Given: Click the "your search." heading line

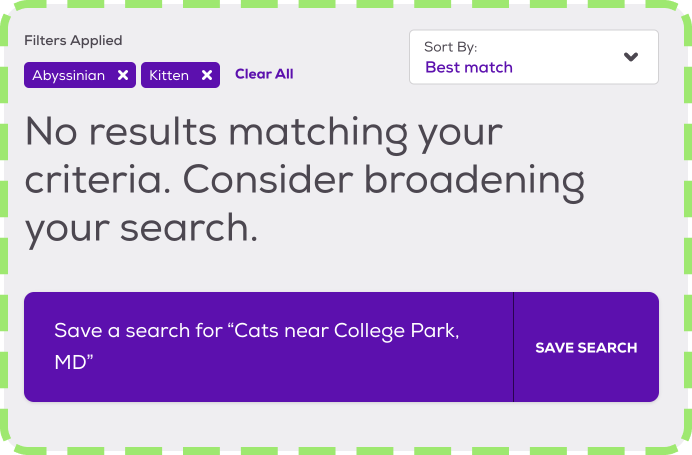Looking at the screenshot, I should coord(141,229).
